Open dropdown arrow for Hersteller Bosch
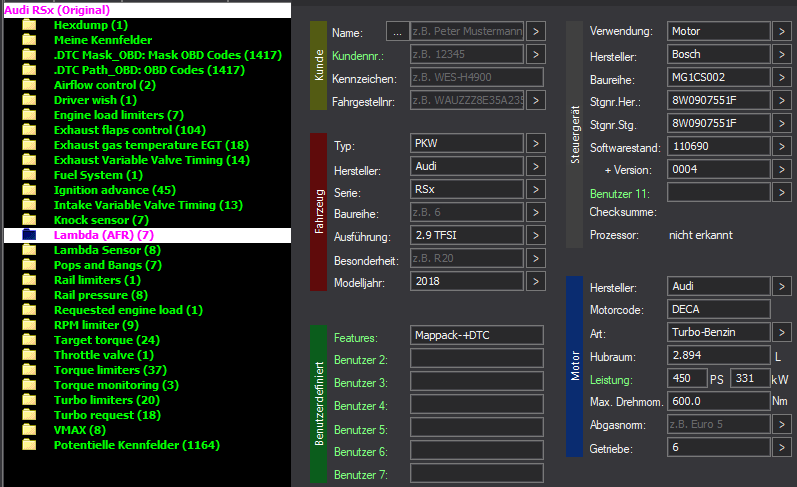The image size is (797, 487). click(782, 54)
